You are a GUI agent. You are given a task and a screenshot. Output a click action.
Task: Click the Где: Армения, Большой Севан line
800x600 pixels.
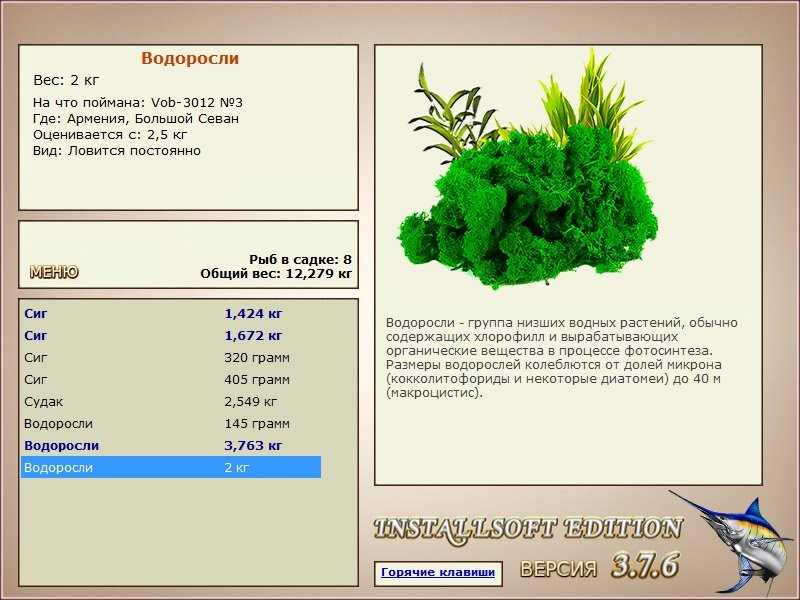[x=136, y=119]
